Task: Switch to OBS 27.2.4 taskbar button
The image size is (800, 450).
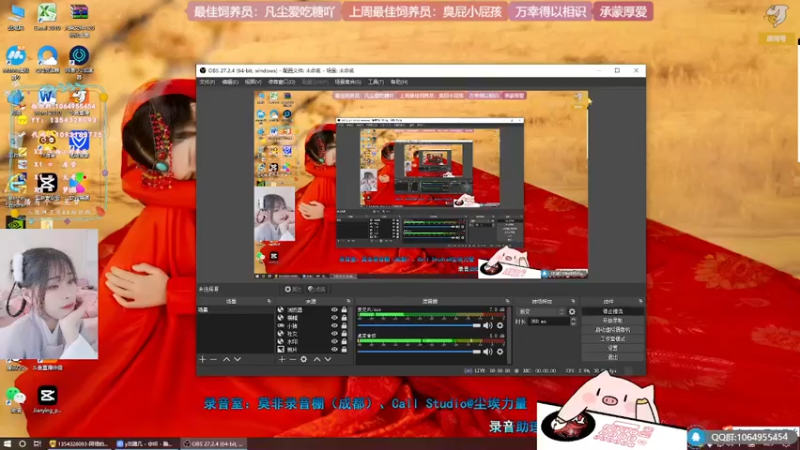Action: (214, 444)
